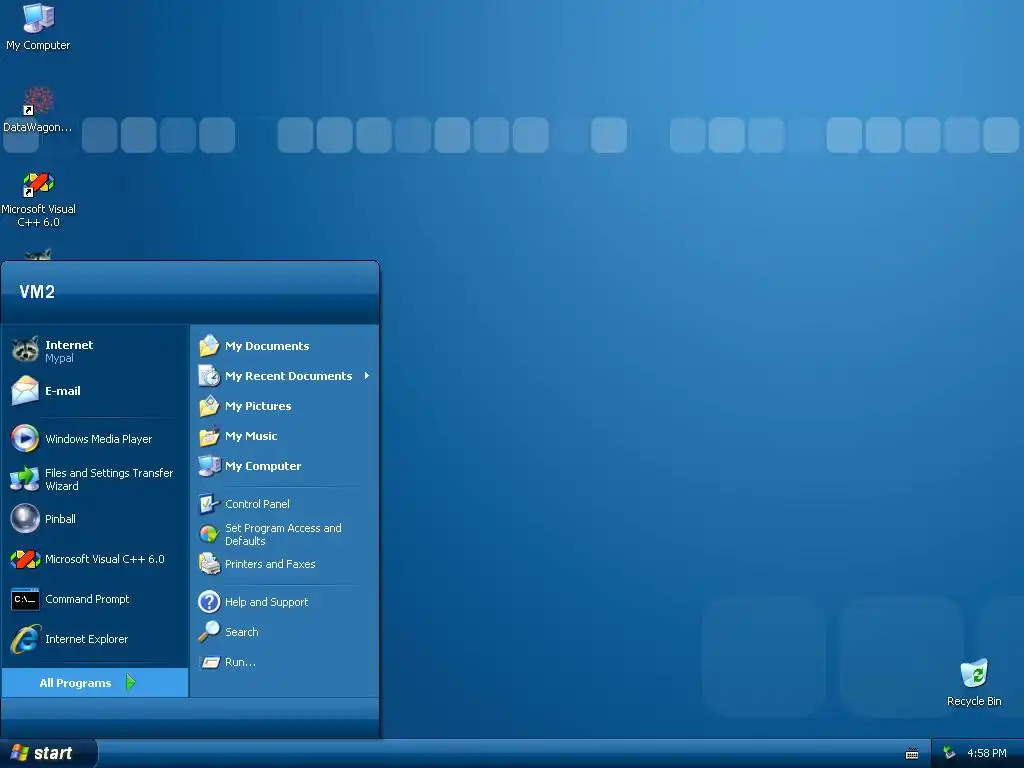Click Run... text in Start menu
Image resolution: width=1024 pixels, height=768 pixels.
tap(240, 662)
